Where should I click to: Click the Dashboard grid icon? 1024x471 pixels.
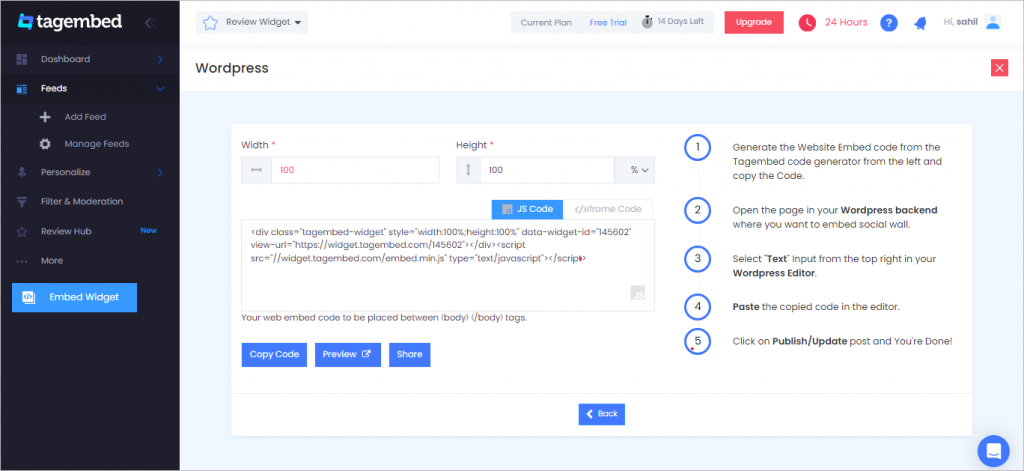[22, 59]
